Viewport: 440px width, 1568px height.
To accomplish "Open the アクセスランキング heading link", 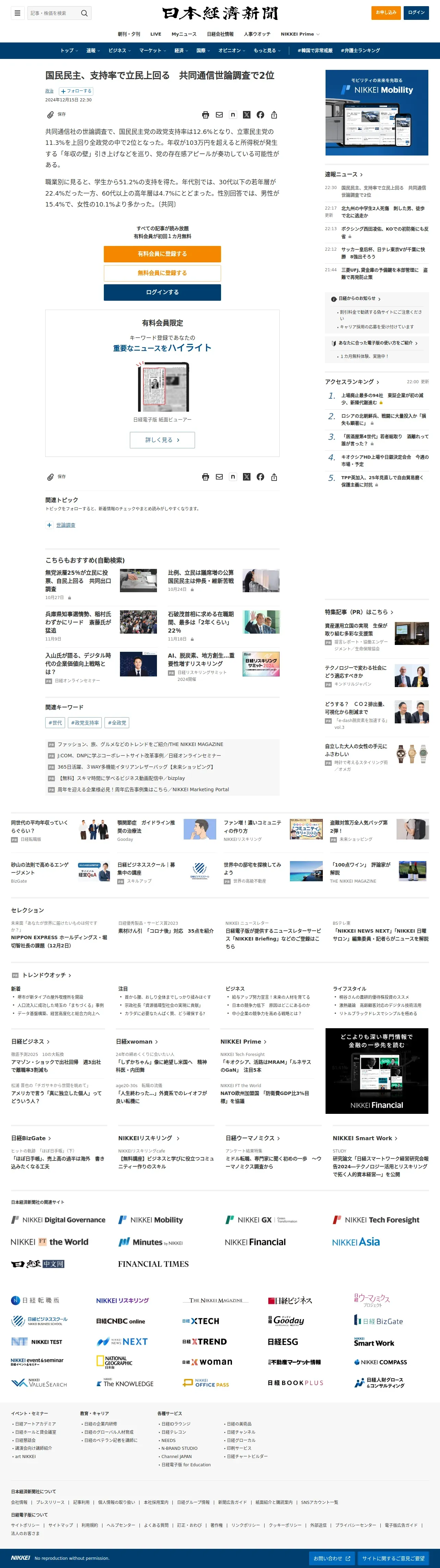I will 352,382.
